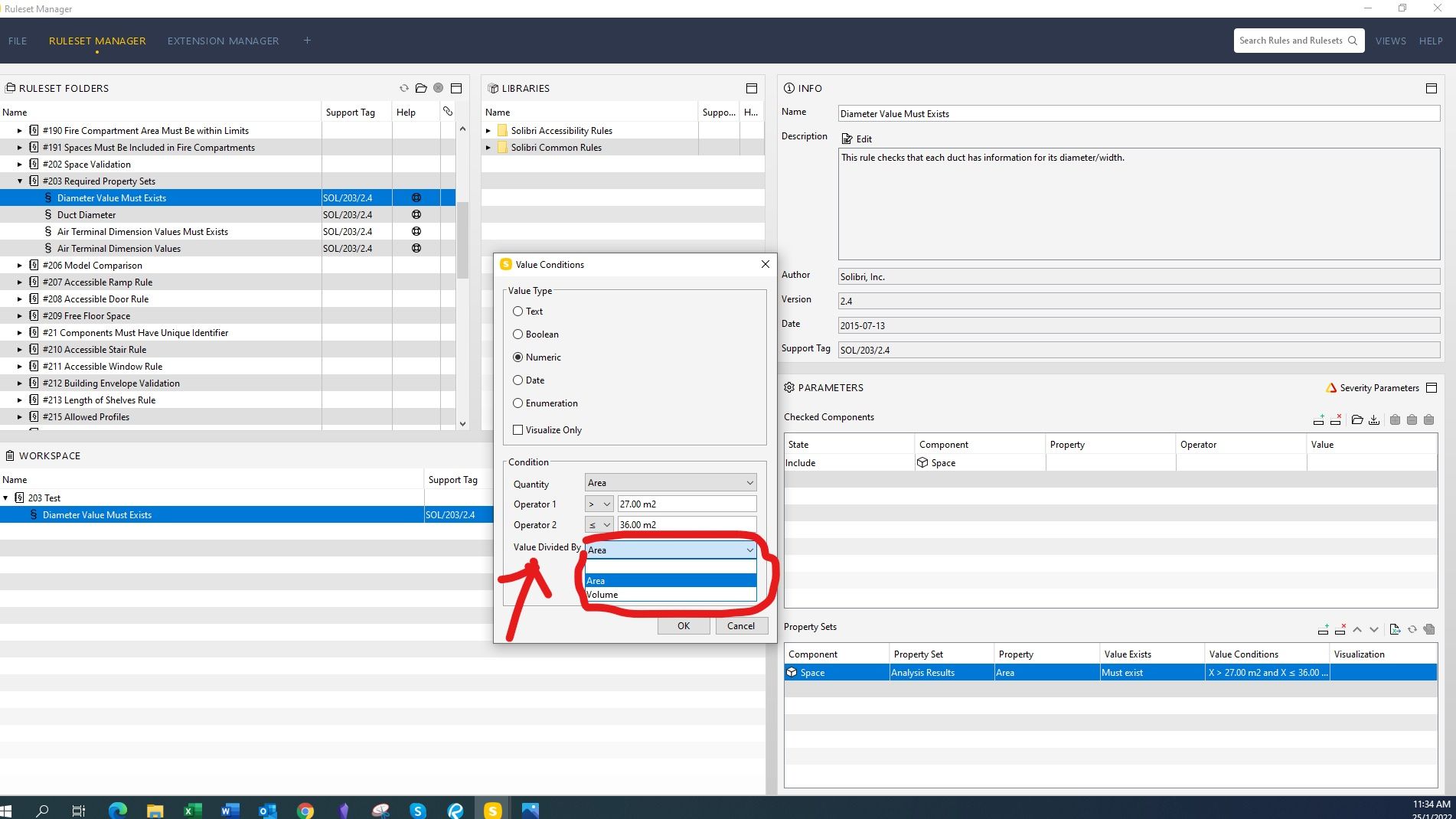Viewport: 1456px width, 819px height.
Task: Open the HELP menu
Action: point(1430,41)
